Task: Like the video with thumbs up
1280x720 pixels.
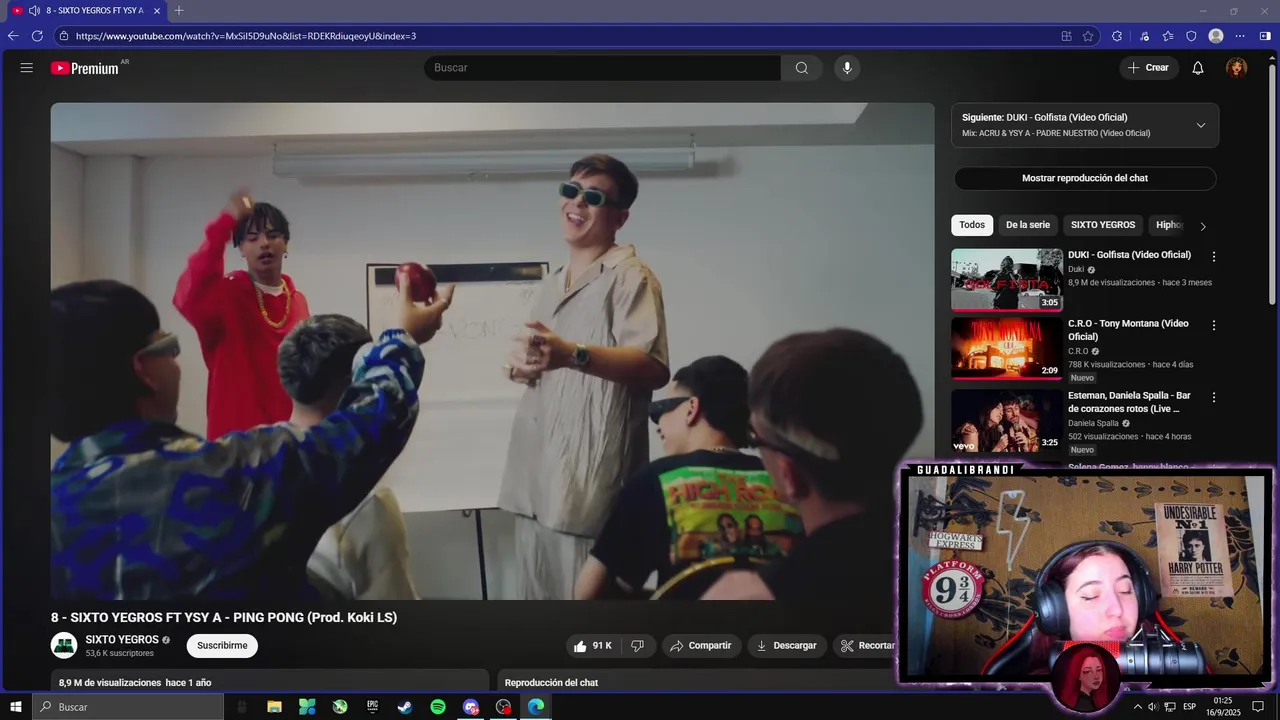Action: pyautogui.click(x=592, y=646)
